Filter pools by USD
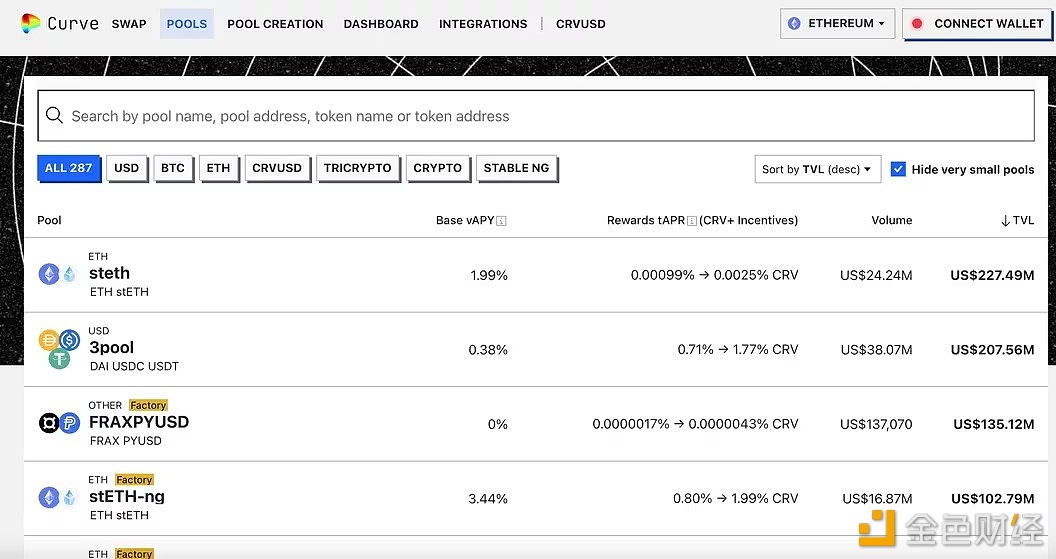Viewport: 1056px width, 559px height. 127,168
